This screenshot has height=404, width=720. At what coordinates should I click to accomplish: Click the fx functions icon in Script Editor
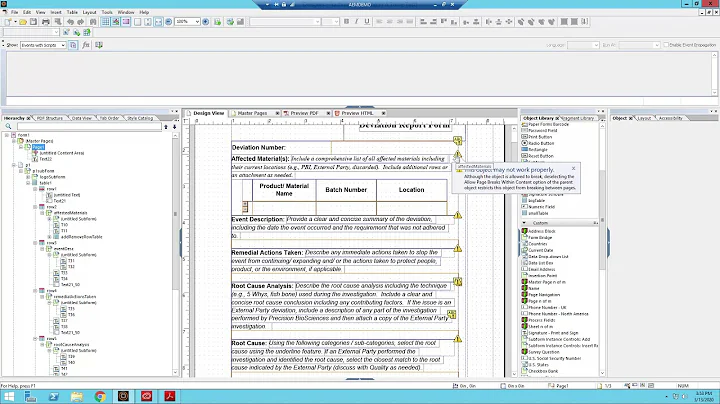86,45
